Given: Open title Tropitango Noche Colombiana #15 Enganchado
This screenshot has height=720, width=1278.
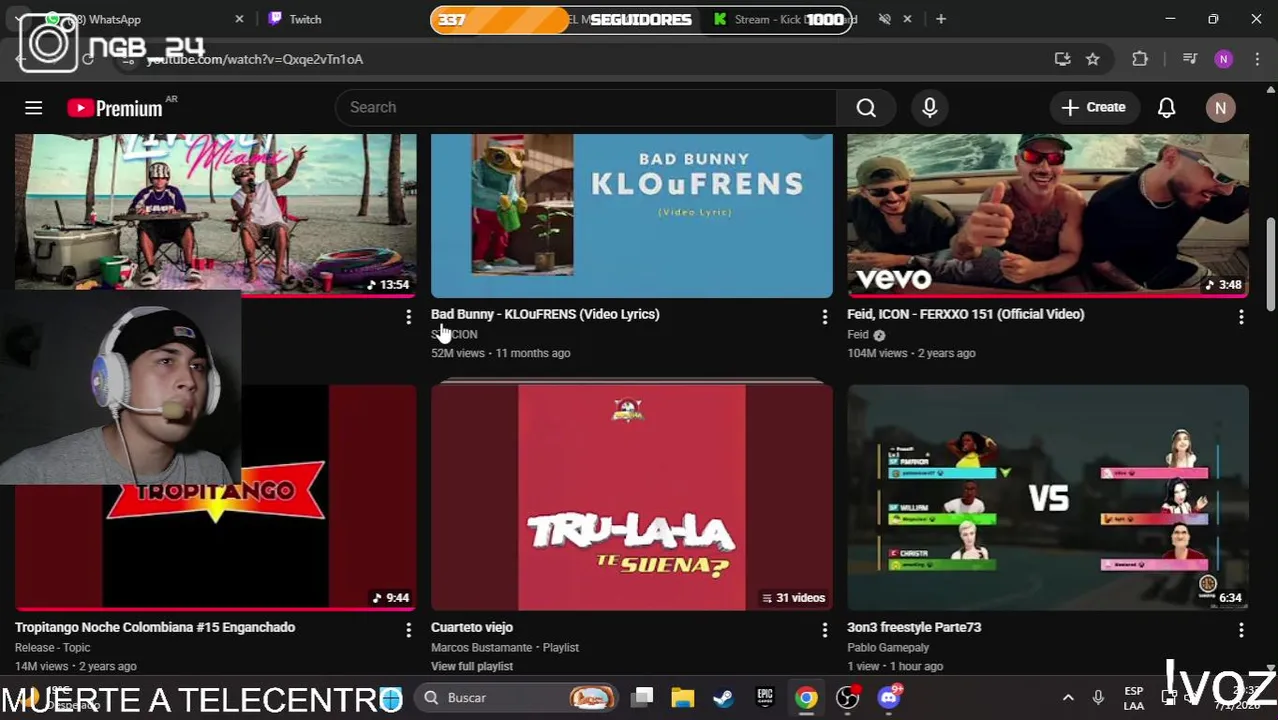Looking at the screenshot, I should click(155, 627).
